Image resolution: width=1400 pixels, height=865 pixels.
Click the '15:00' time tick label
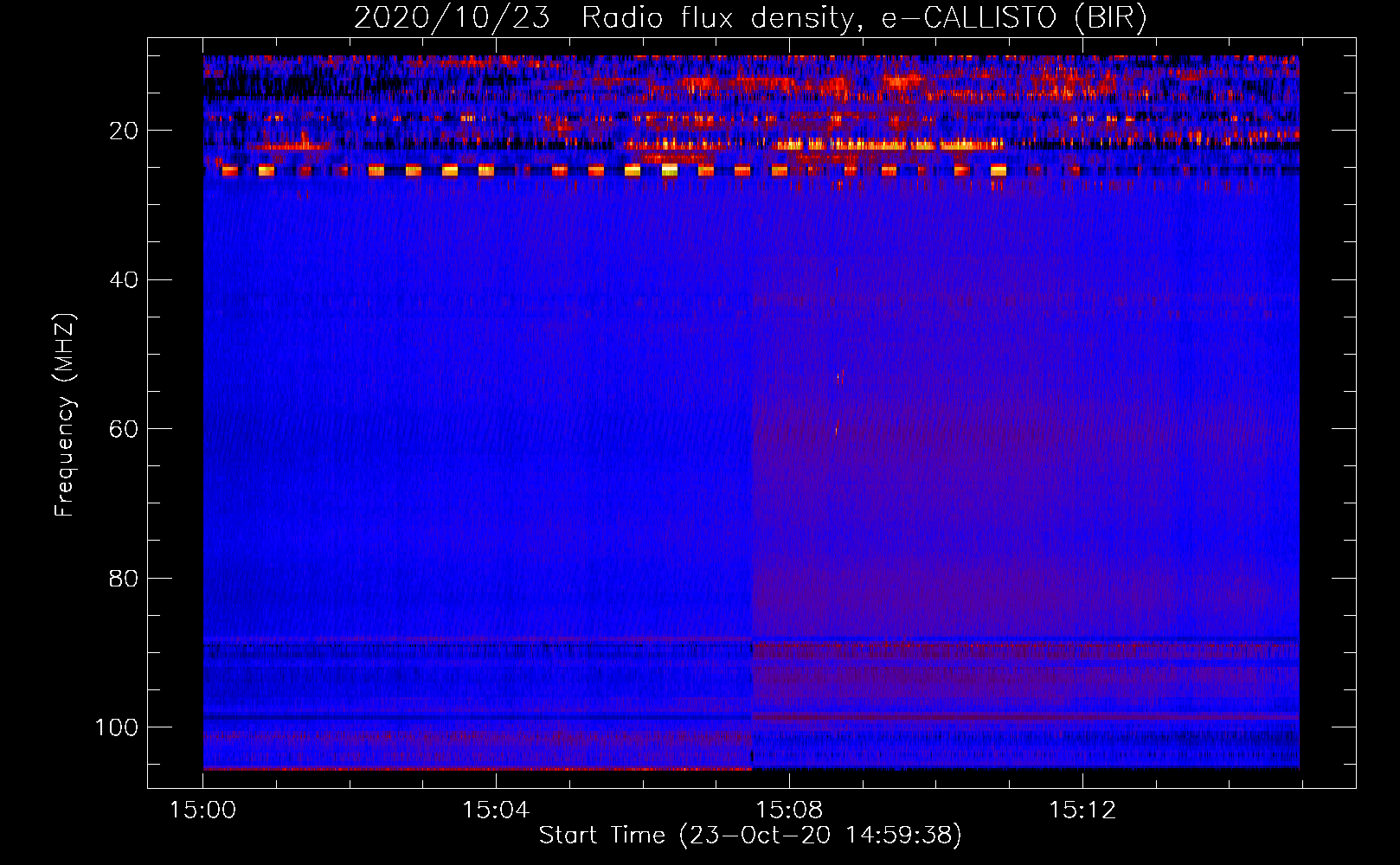click(x=202, y=811)
